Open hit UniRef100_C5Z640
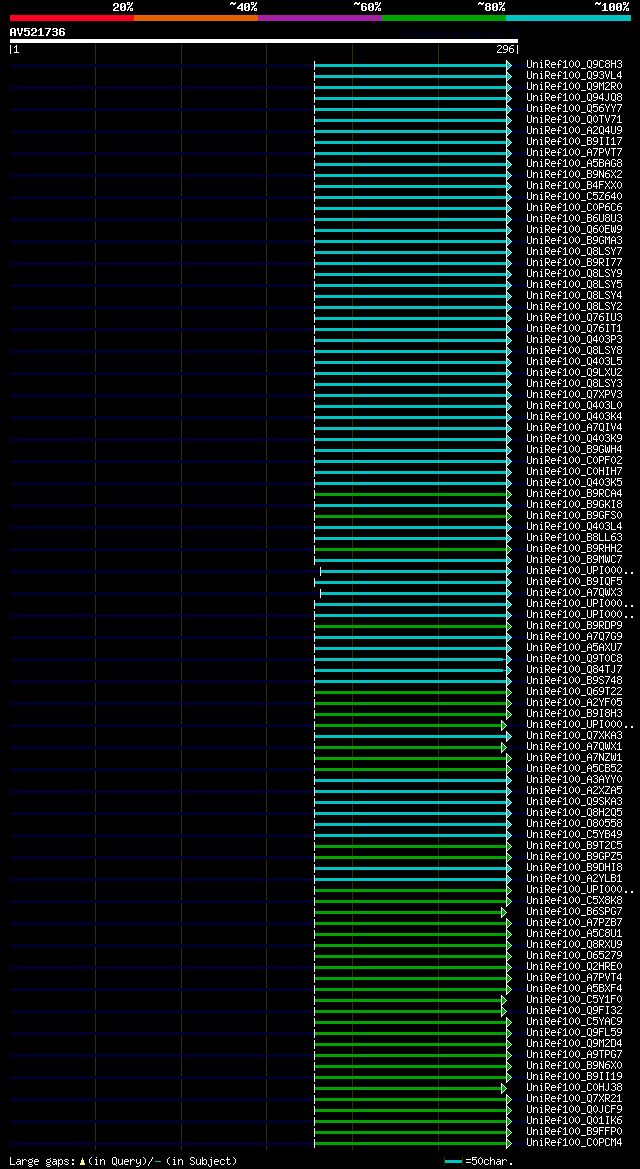640x1169 pixels. 574,197
